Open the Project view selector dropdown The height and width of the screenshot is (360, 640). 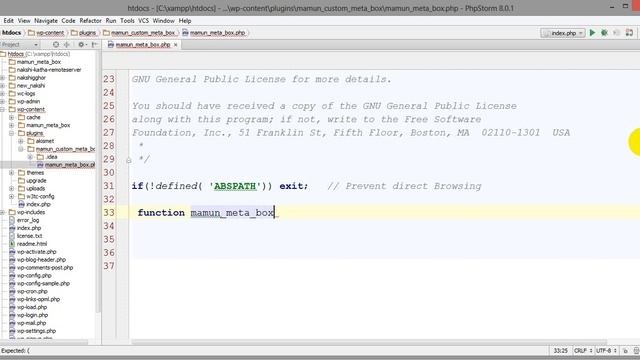click(x=20, y=44)
